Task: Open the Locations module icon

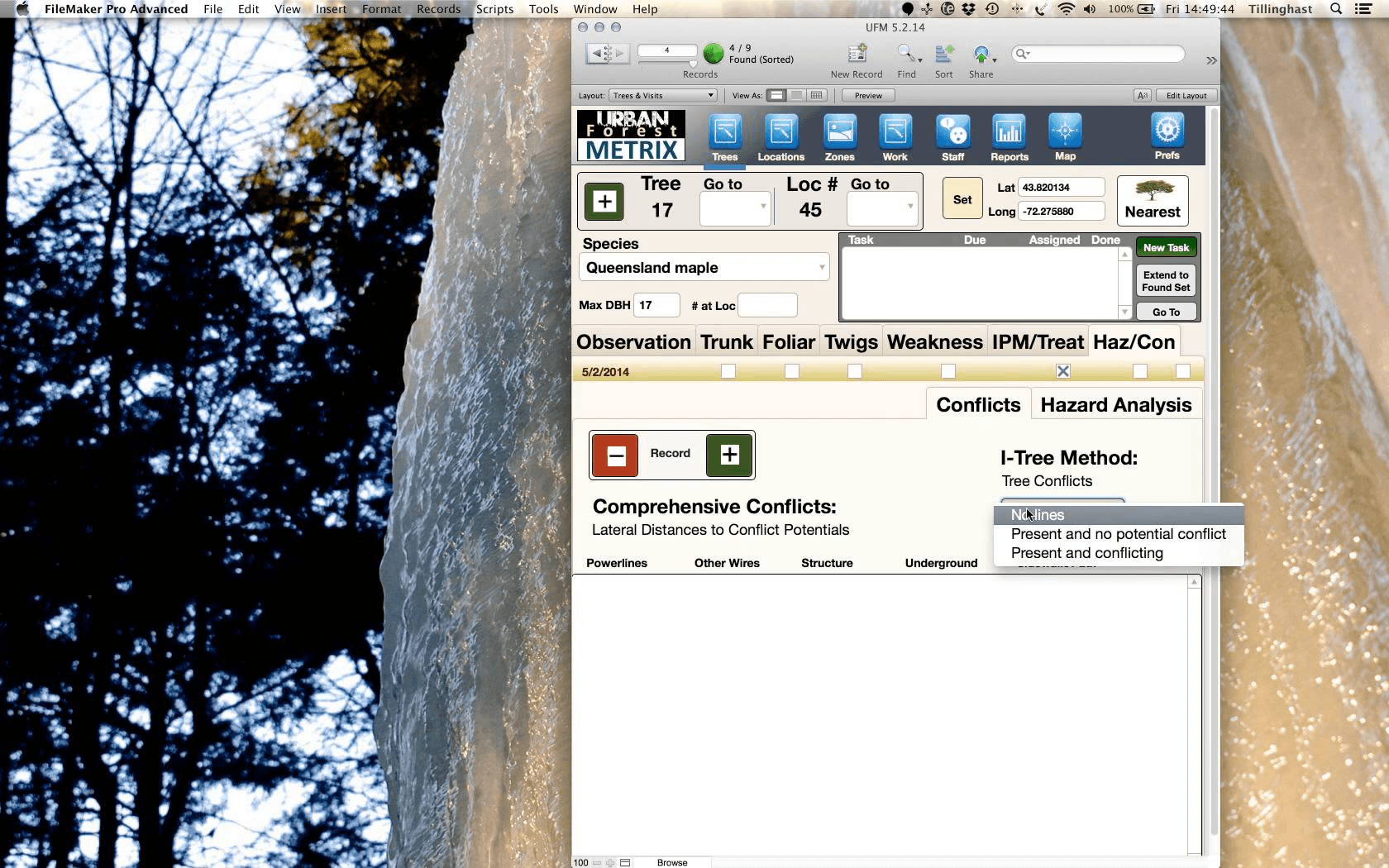Action: coord(780,132)
